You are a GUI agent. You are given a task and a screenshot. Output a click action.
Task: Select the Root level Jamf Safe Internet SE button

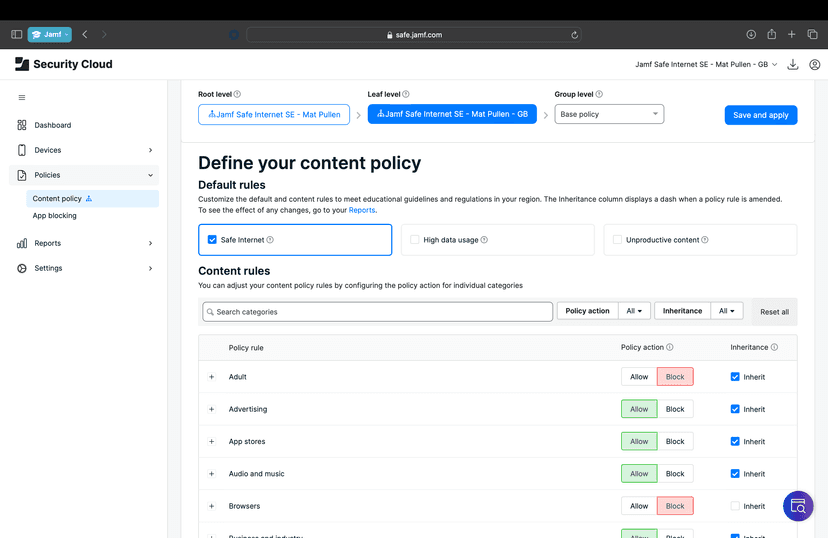point(274,114)
